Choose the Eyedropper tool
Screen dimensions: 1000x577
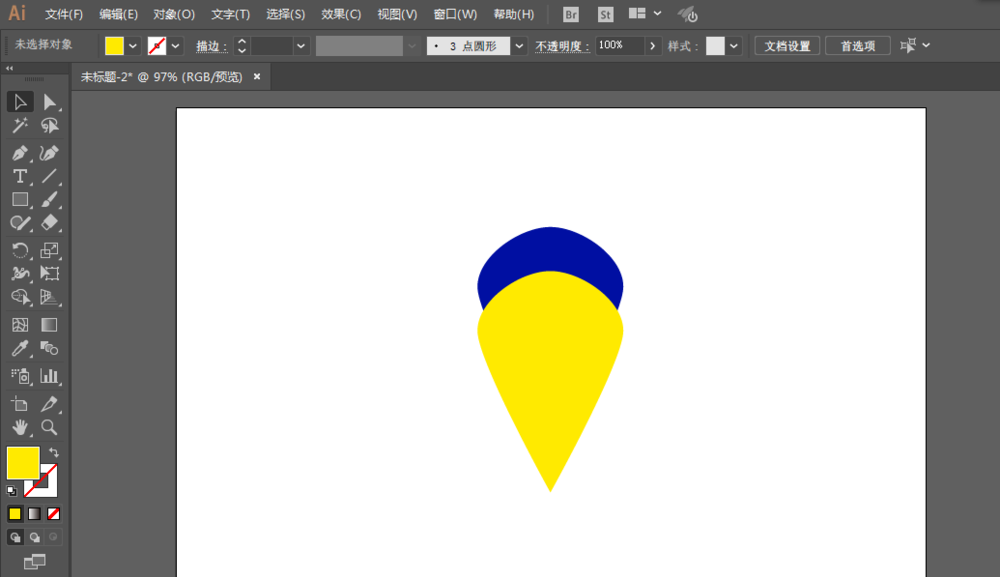click(19, 349)
